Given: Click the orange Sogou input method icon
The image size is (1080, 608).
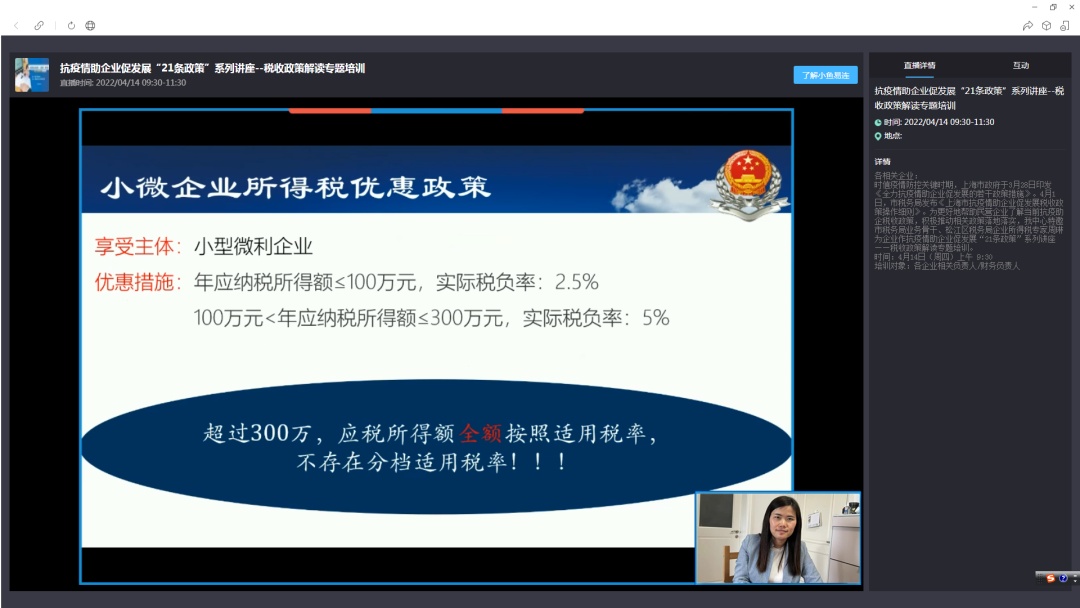Looking at the screenshot, I should click(1050, 578).
